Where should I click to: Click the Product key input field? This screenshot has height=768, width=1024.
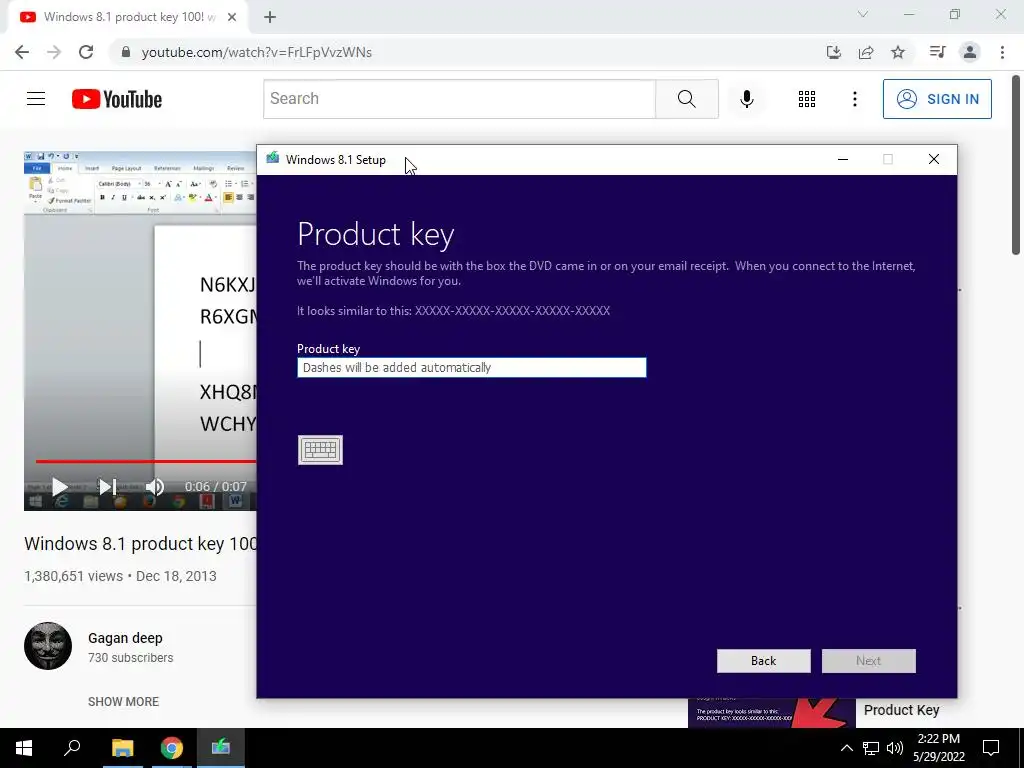click(472, 368)
